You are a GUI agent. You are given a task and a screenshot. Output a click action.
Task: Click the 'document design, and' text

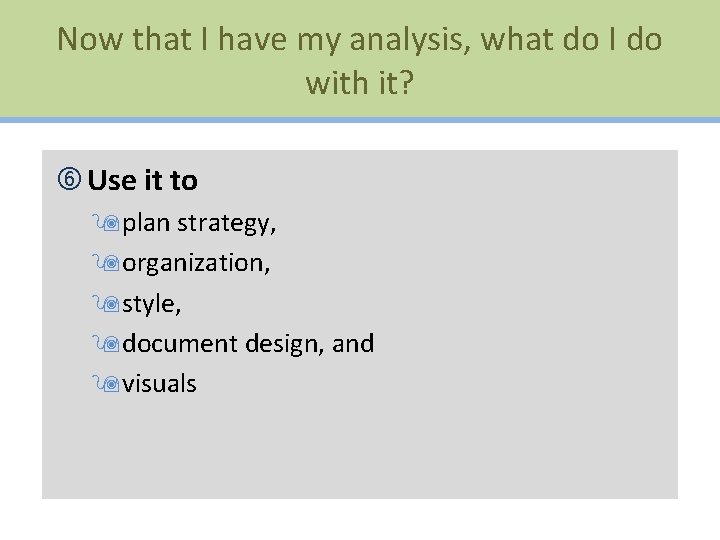(x=248, y=343)
